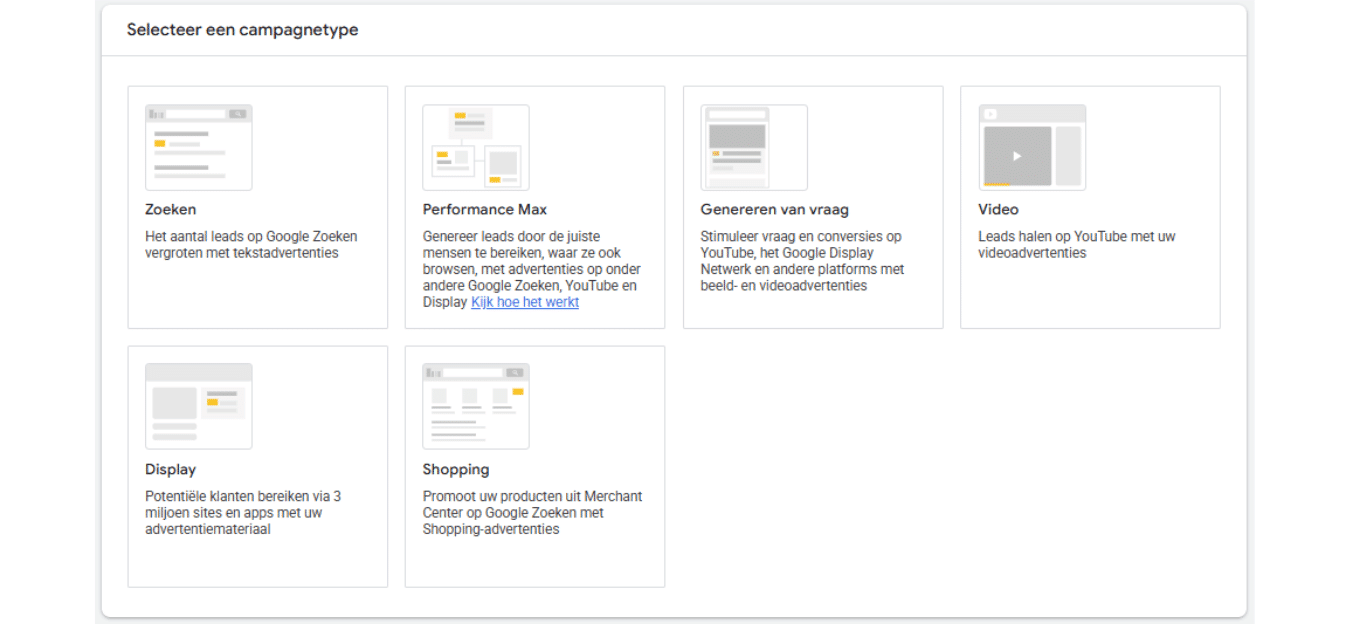The height and width of the screenshot is (624, 1350).
Task: Click description 'Leads halen op YouTube'
Action: [x=1077, y=245]
